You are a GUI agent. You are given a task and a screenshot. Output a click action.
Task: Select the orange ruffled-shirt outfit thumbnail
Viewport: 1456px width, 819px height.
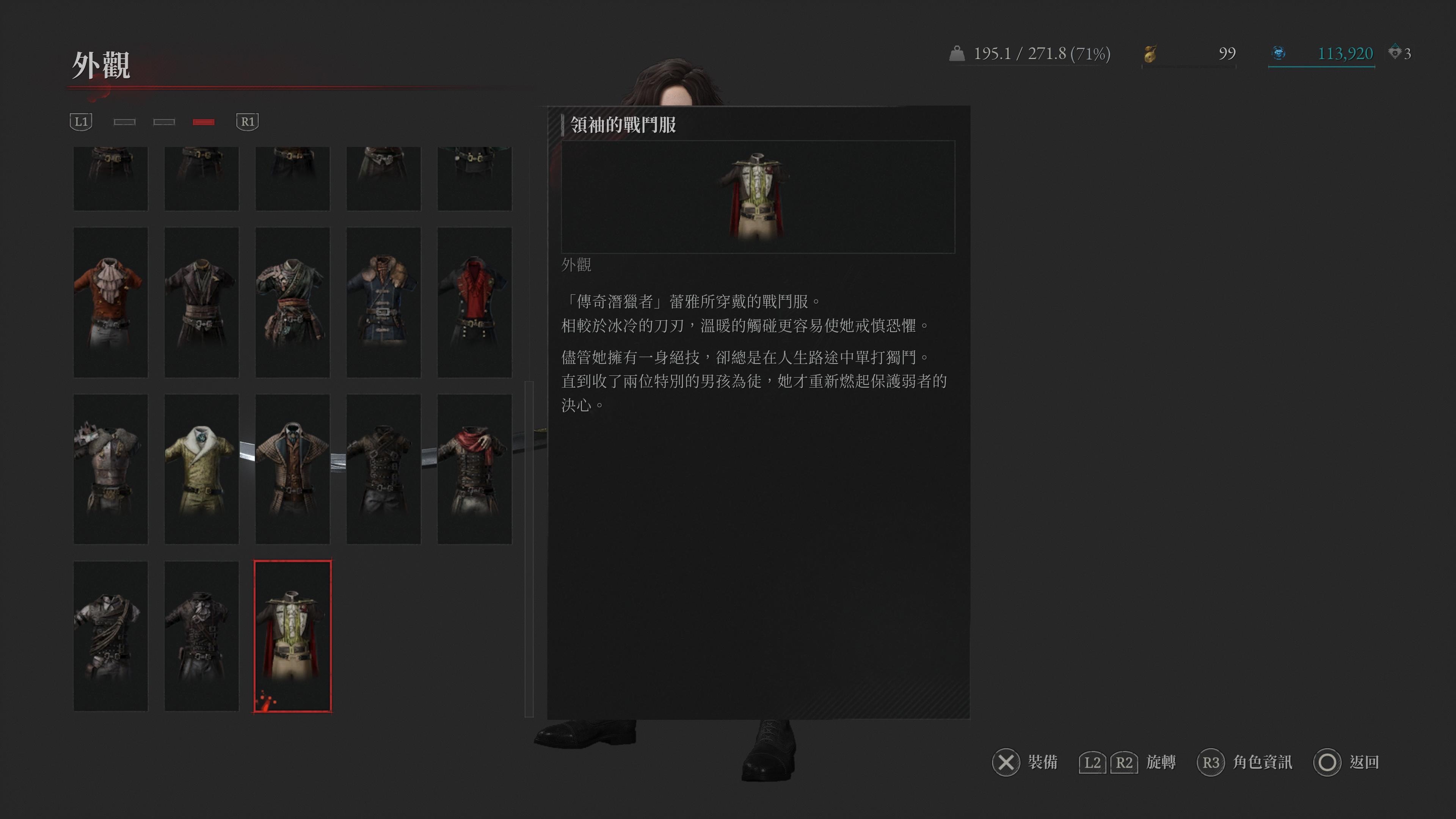(x=110, y=303)
